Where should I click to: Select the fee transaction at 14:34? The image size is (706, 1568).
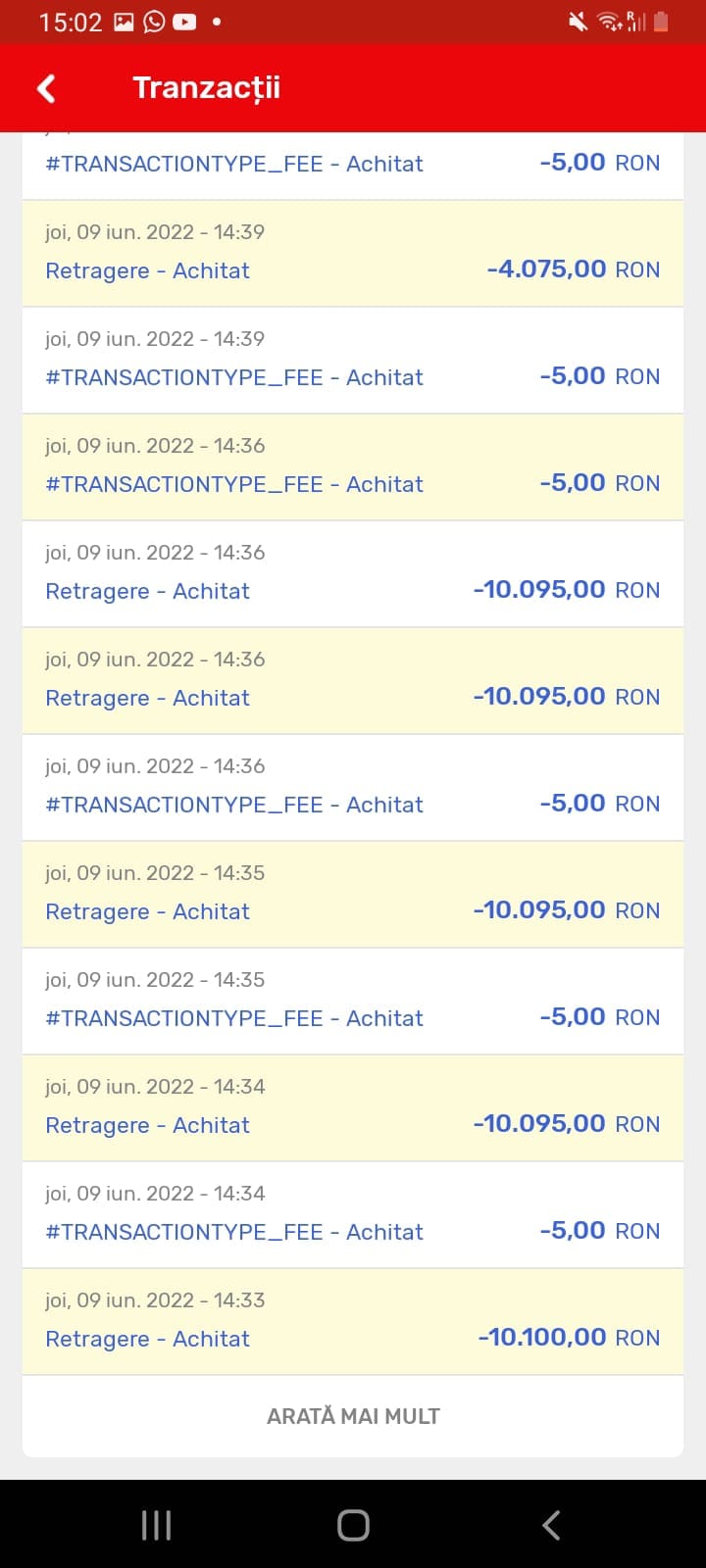point(353,1215)
